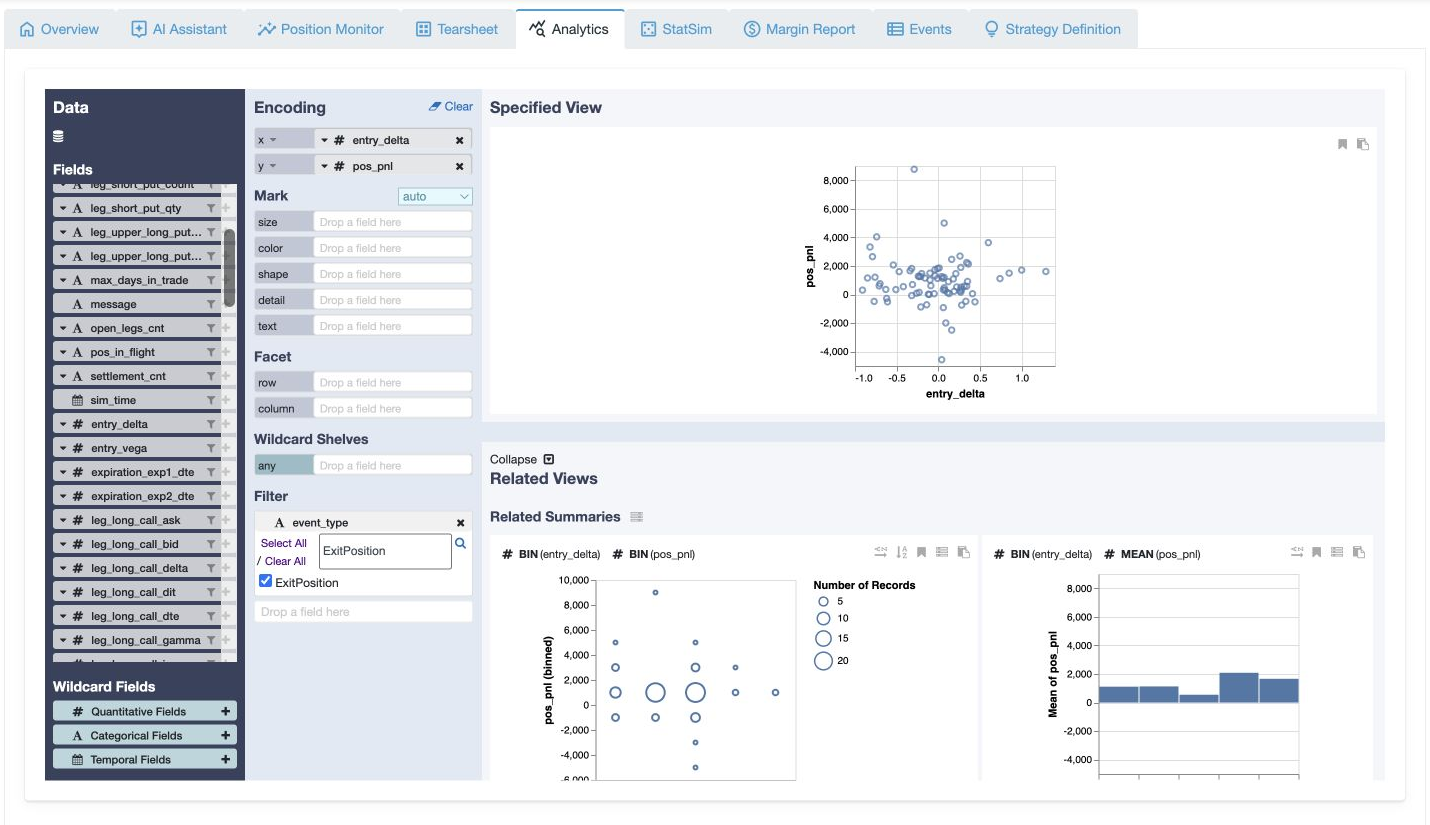Click the Fields list scrollbar thumb
Viewport: 1430px width, 825px height.
coord(229,268)
